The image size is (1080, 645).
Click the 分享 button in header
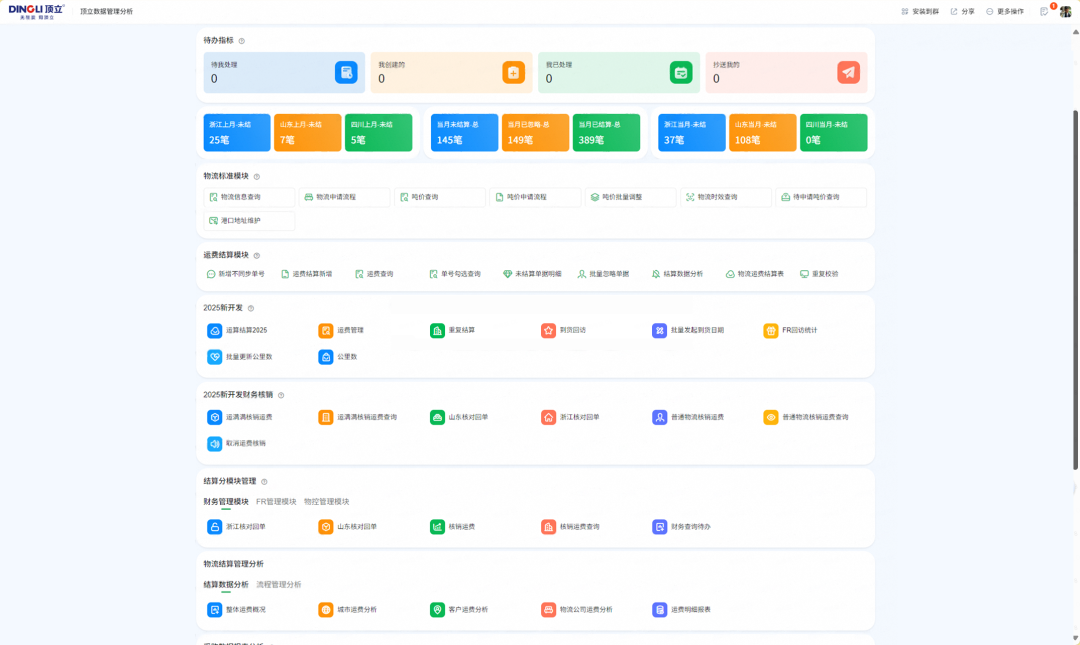coord(962,11)
